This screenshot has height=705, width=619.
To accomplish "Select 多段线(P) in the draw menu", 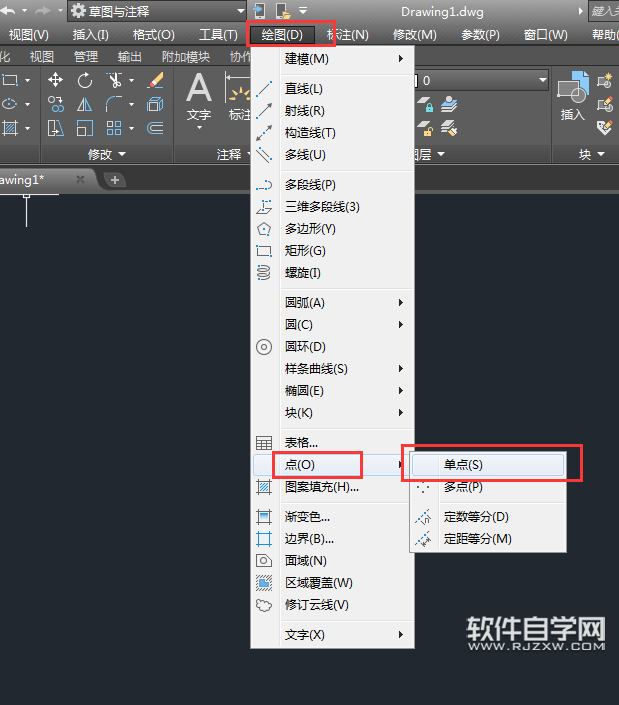I will click(333, 185).
